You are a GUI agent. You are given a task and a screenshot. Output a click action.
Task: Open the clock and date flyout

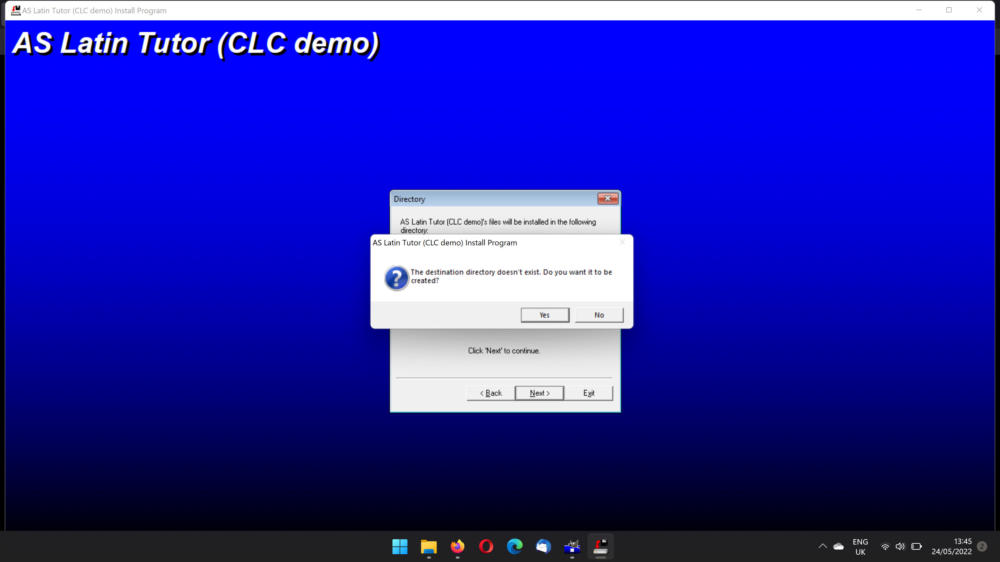(x=954, y=546)
